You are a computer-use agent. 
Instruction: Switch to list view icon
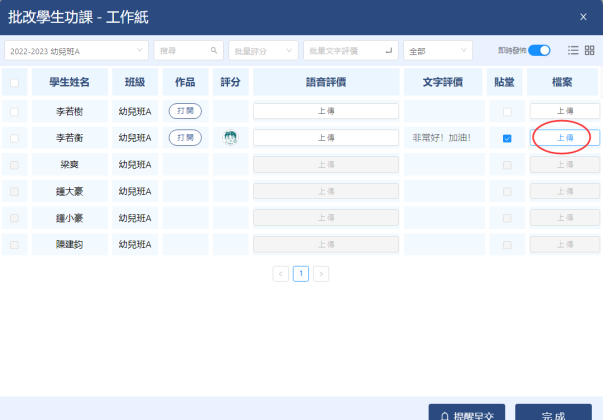[573, 50]
